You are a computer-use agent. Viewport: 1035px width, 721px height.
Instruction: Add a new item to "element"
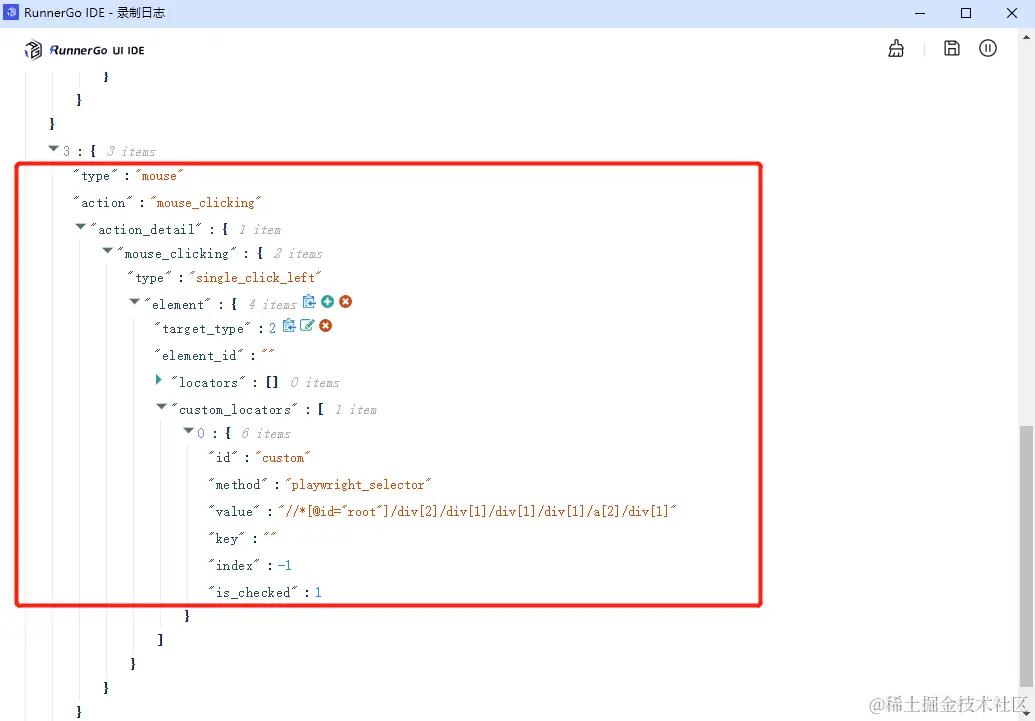(x=327, y=302)
